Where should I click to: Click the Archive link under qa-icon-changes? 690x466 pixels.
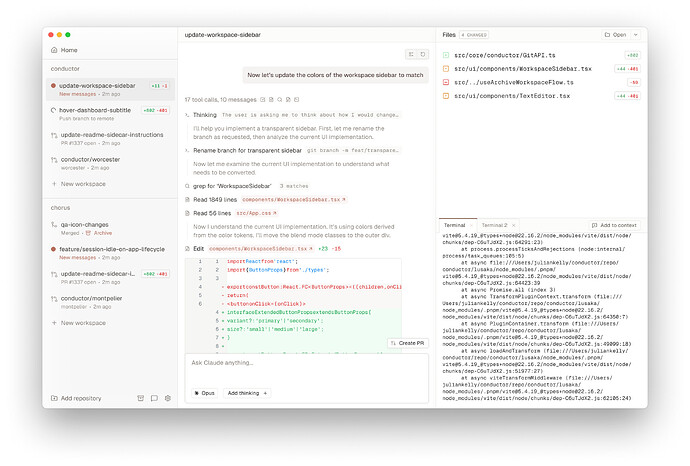coord(99,233)
